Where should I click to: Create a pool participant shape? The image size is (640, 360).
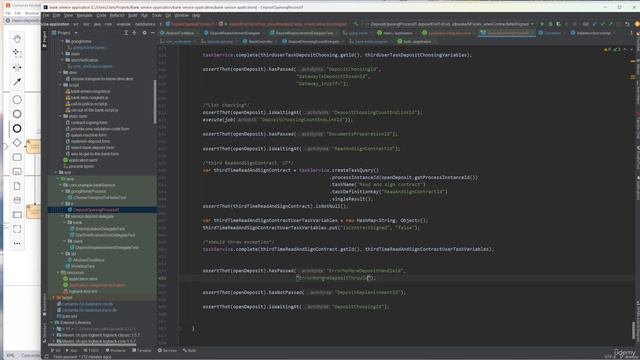coord(17,215)
